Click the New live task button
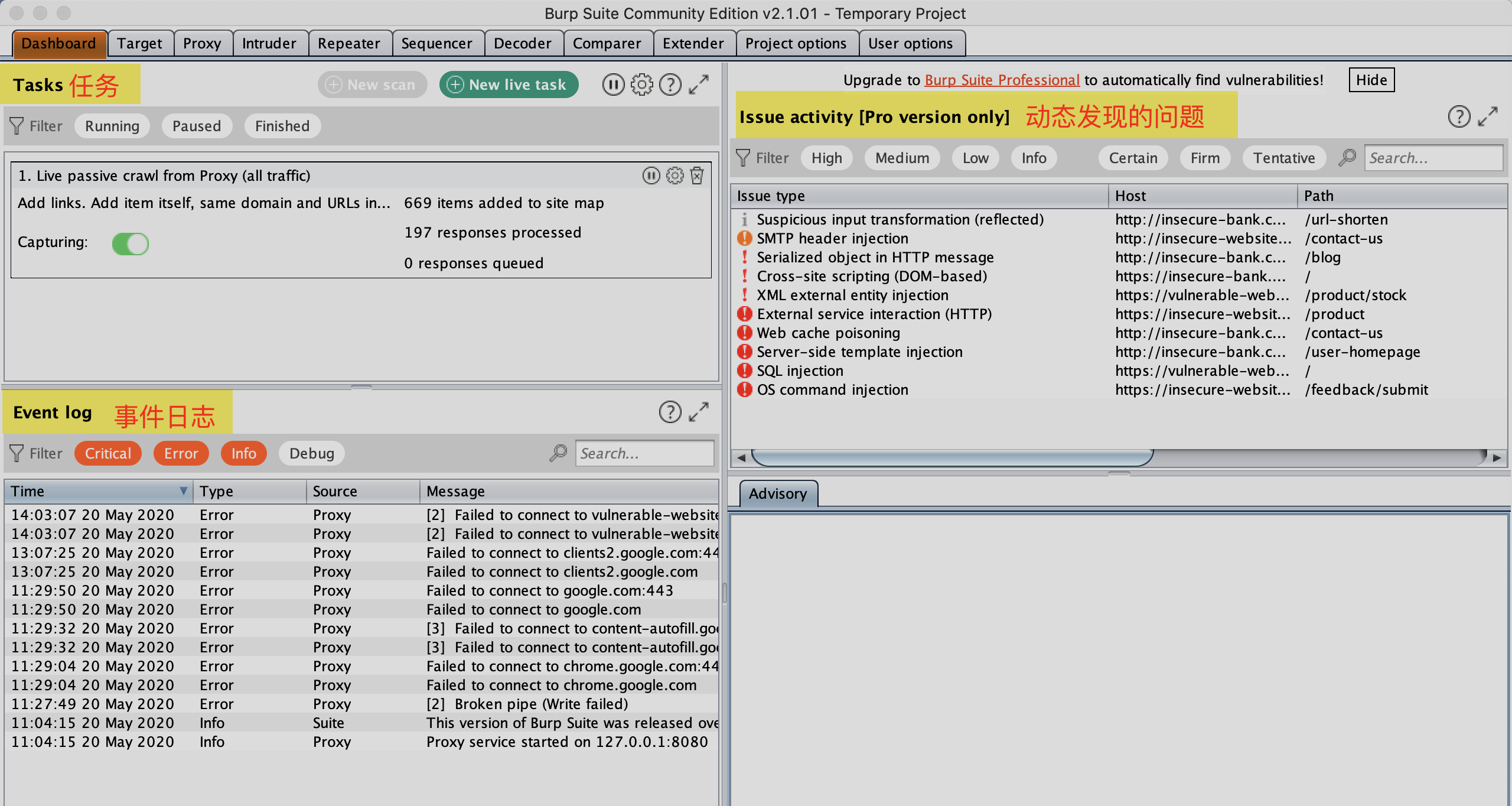 coord(509,85)
